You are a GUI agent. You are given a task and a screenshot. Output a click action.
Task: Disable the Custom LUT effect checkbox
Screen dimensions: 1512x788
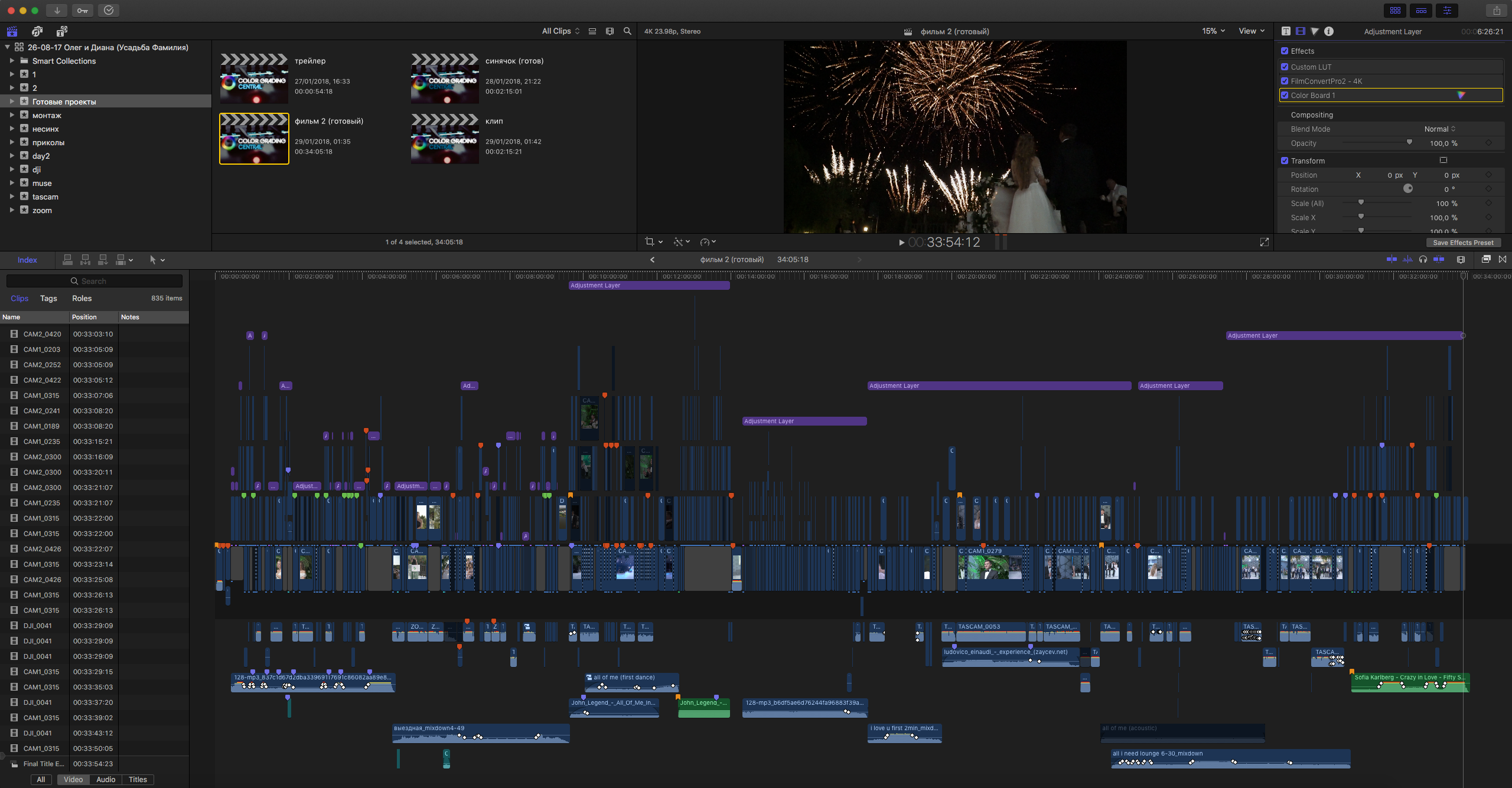tap(1284, 67)
